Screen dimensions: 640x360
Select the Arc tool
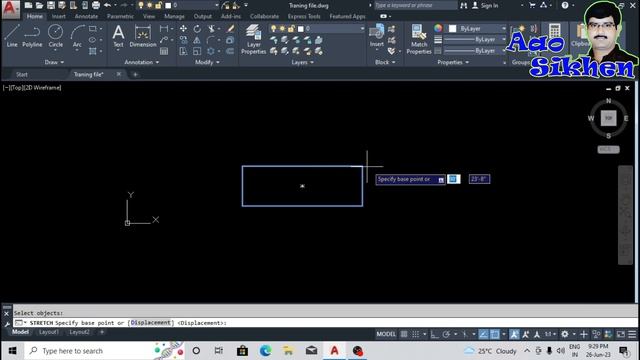(x=77, y=37)
